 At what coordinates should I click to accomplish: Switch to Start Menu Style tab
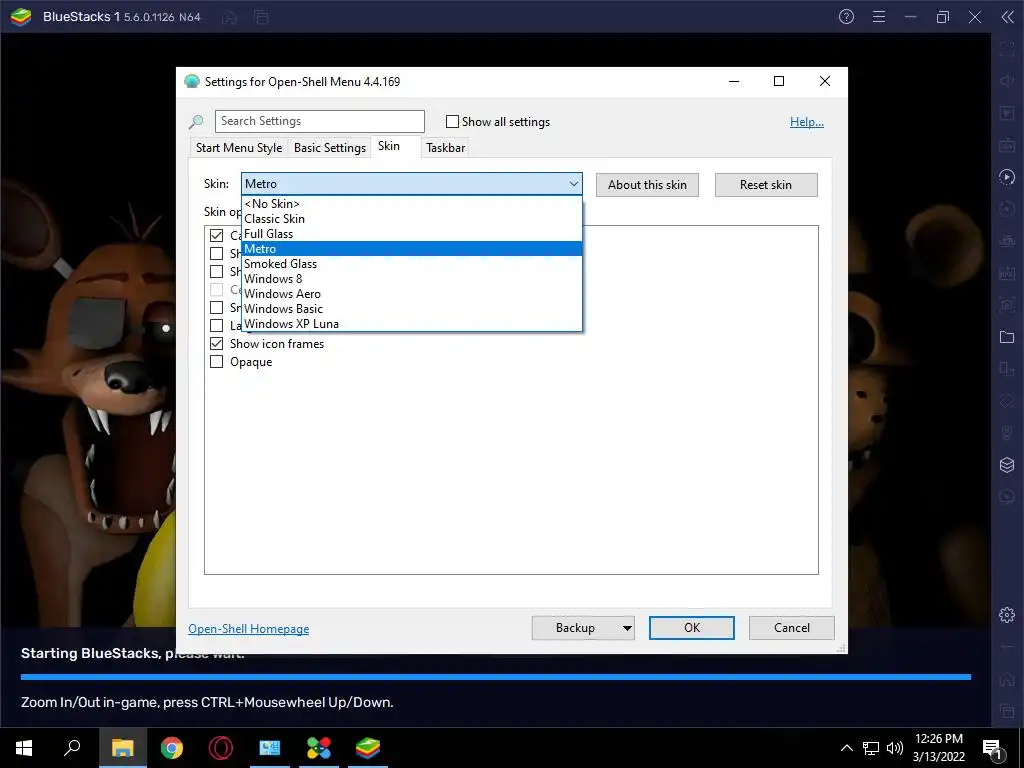(x=239, y=148)
